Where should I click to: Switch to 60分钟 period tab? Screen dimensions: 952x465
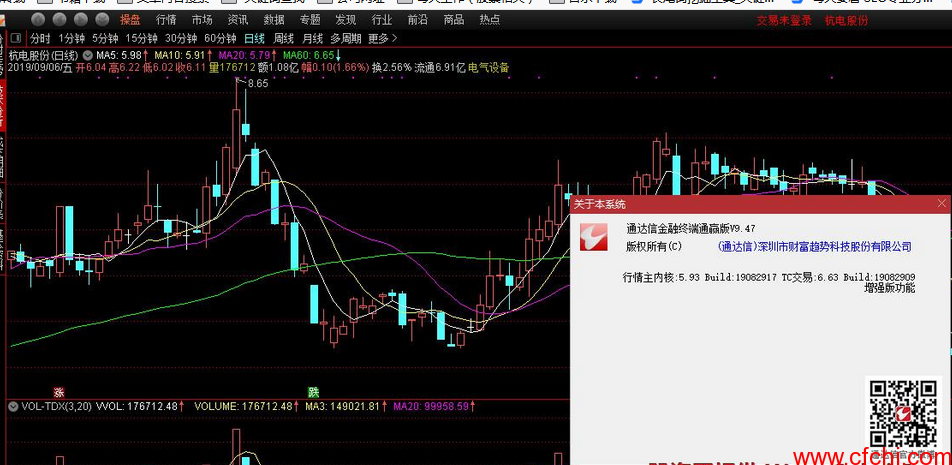pos(220,39)
